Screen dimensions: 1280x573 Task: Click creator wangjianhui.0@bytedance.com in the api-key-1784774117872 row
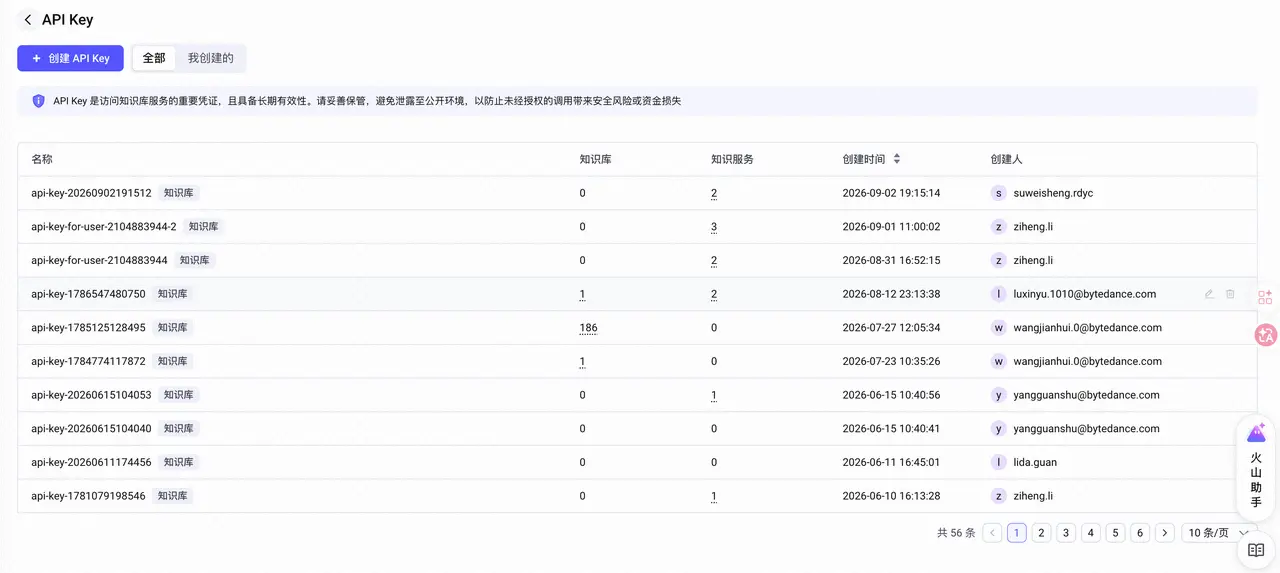[1088, 361]
